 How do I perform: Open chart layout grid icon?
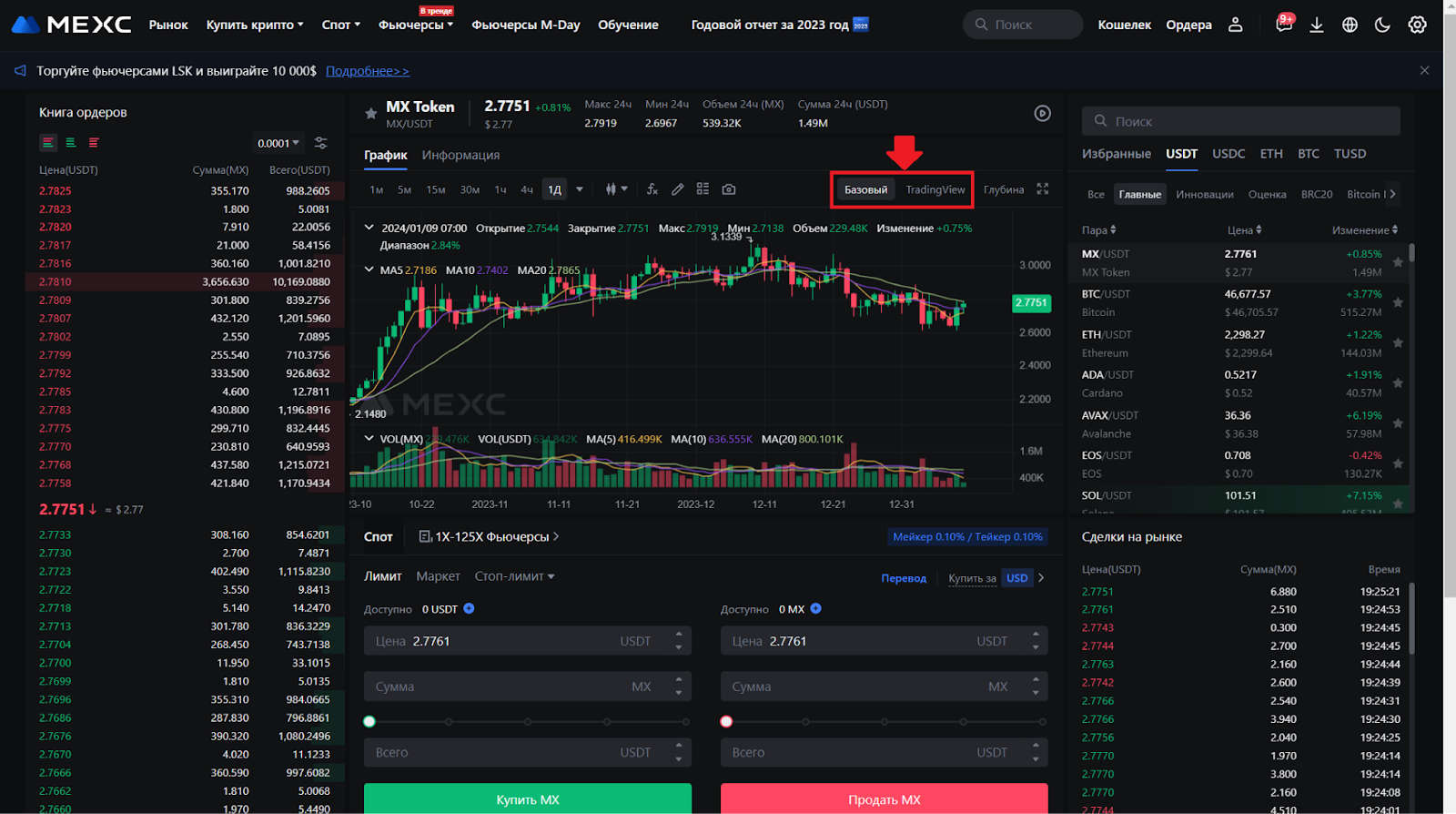pyautogui.click(x=703, y=189)
